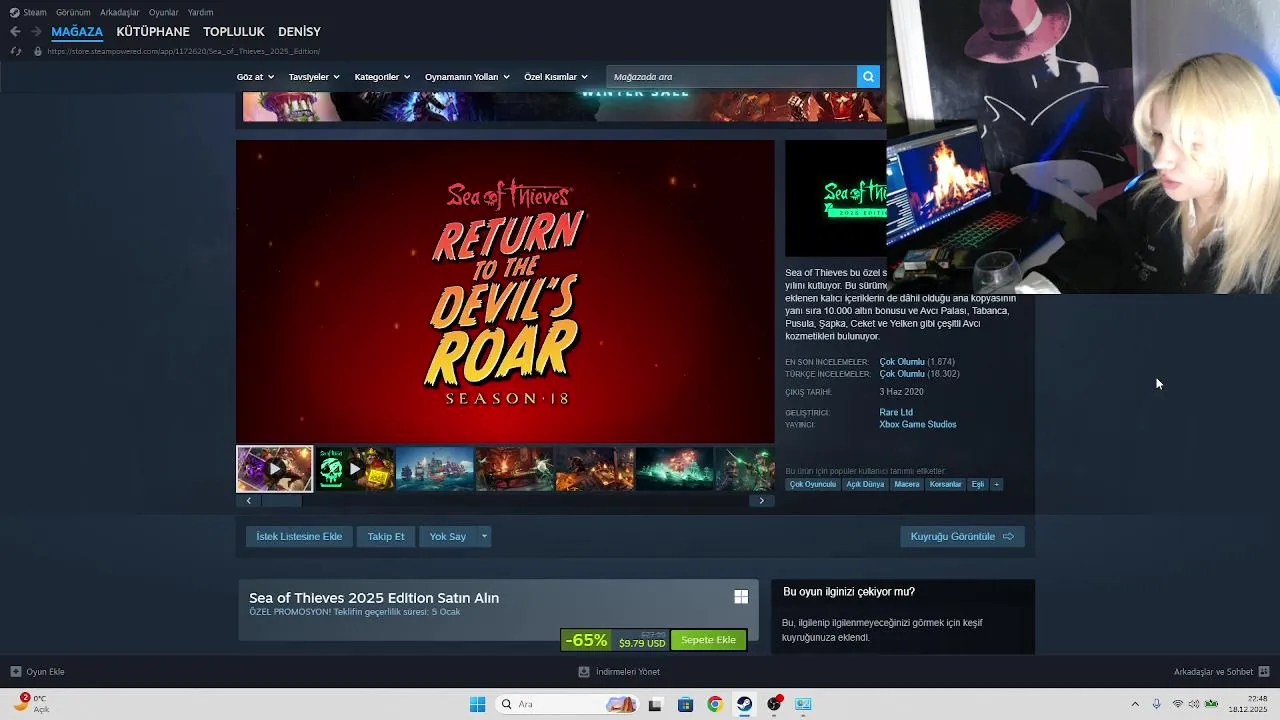
Task: Click the microphone icon in the system tray
Action: (x=1156, y=704)
